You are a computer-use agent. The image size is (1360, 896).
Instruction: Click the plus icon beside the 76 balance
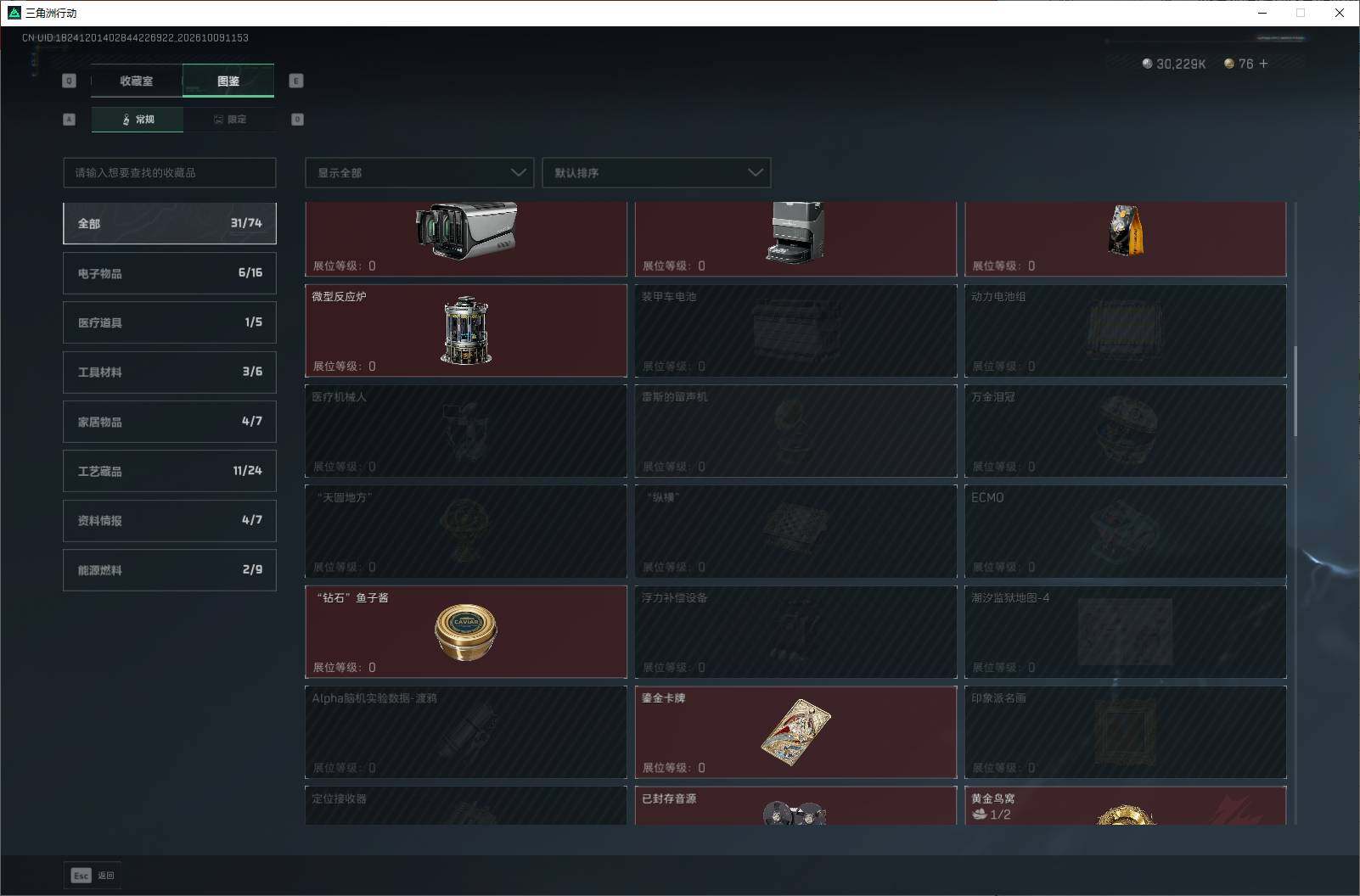[1264, 64]
